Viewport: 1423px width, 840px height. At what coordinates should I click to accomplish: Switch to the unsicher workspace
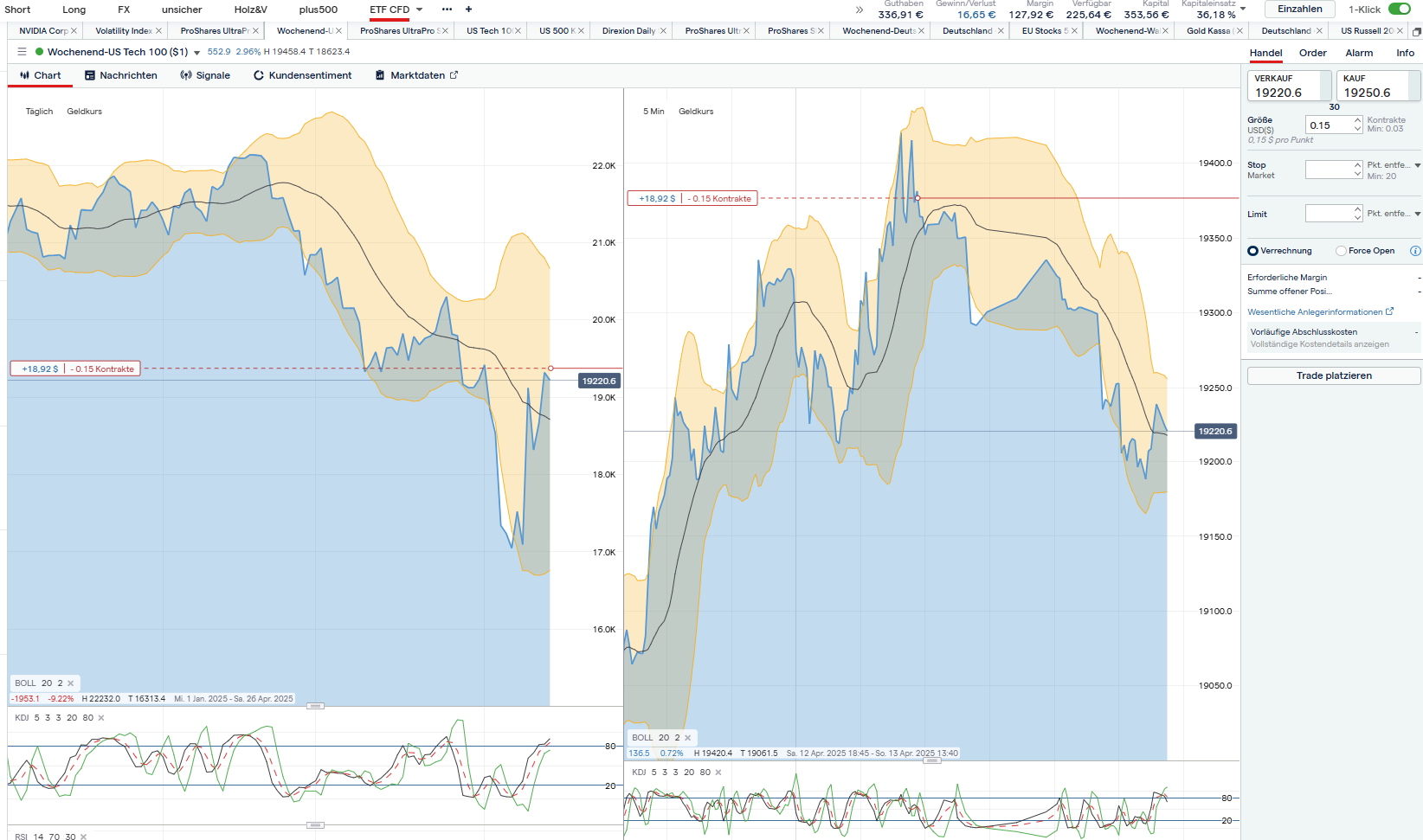click(182, 10)
